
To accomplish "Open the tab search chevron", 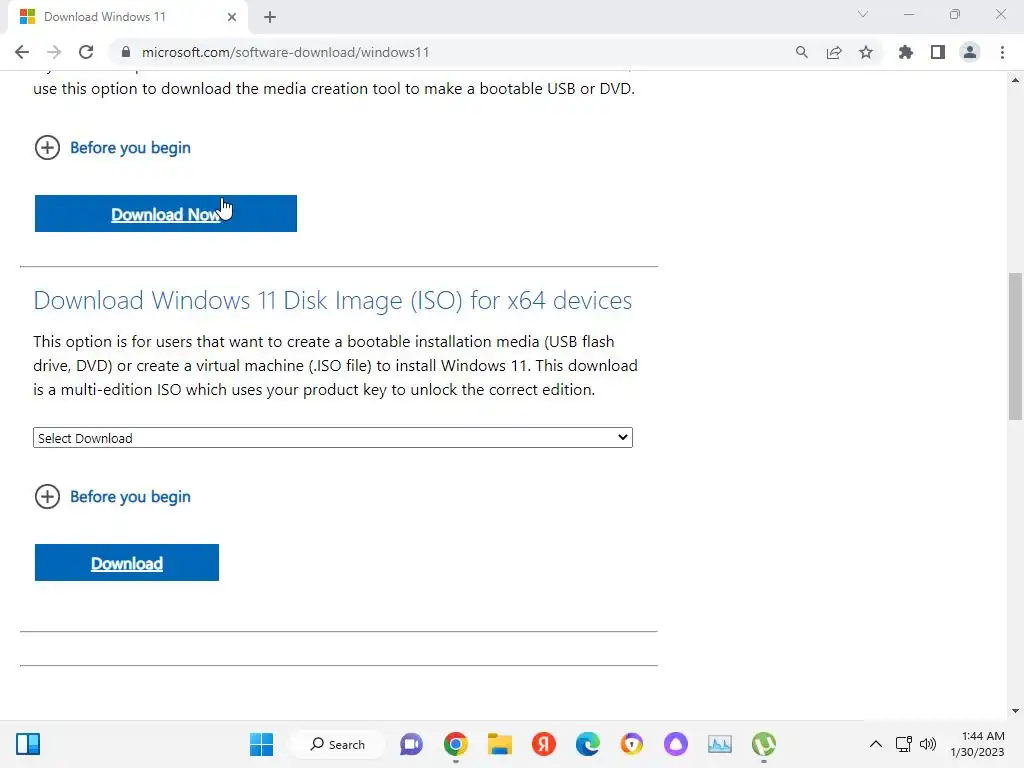I will coord(863,14).
